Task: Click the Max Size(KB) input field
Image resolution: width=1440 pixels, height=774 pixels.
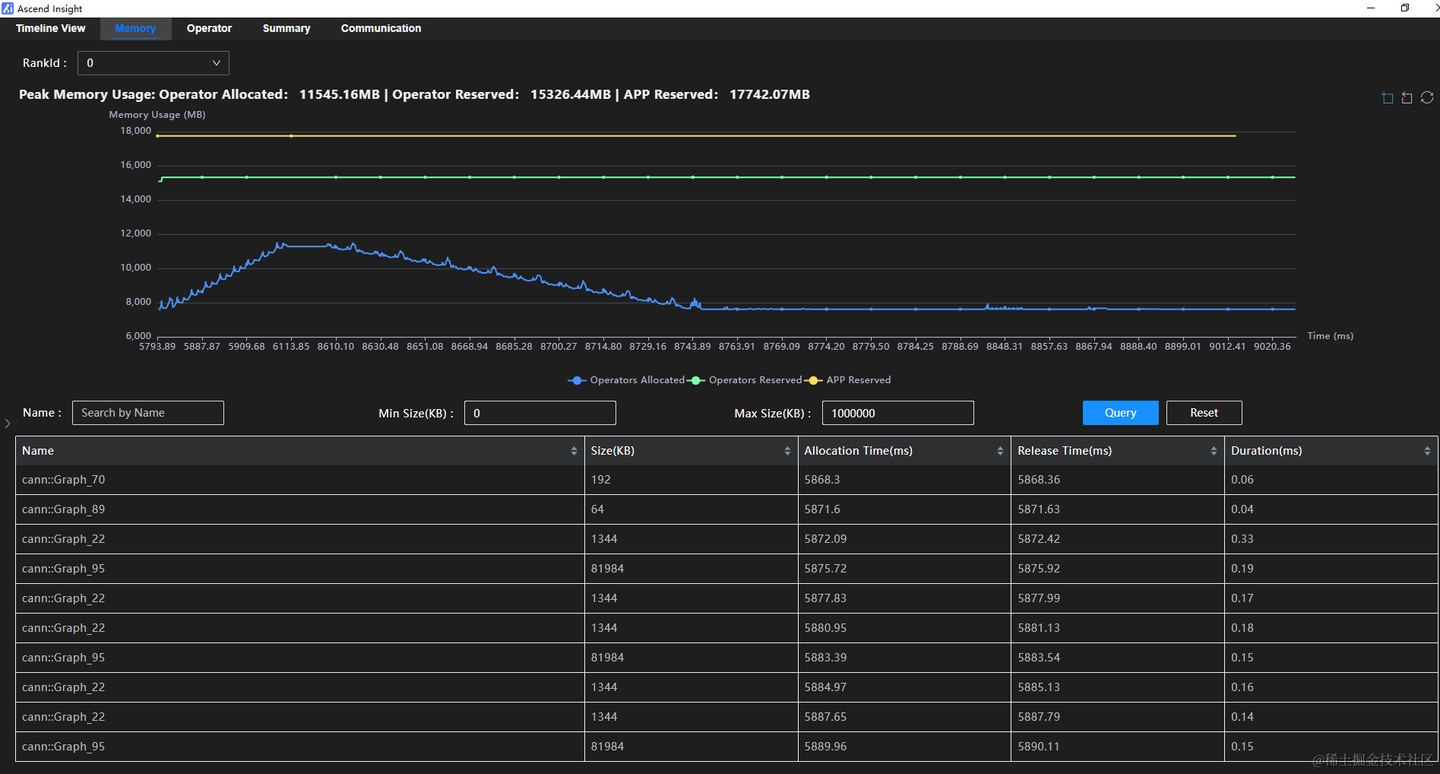Action: click(x=898, y=413)
